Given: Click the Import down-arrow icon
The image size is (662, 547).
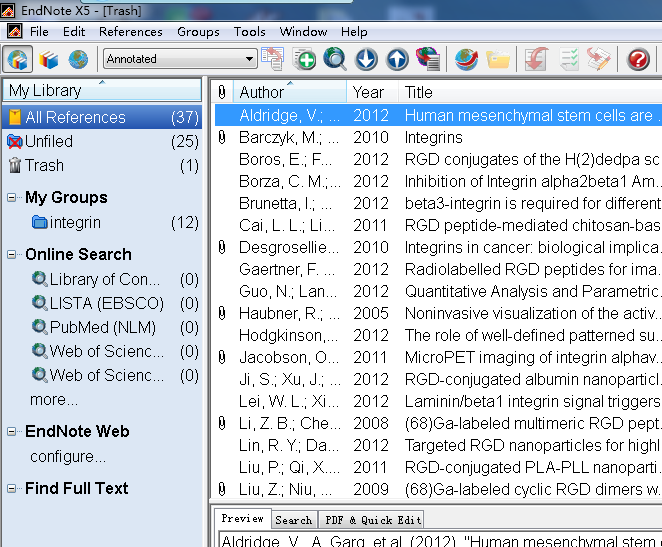Looking at the screenshot, I should coord(366,59).
